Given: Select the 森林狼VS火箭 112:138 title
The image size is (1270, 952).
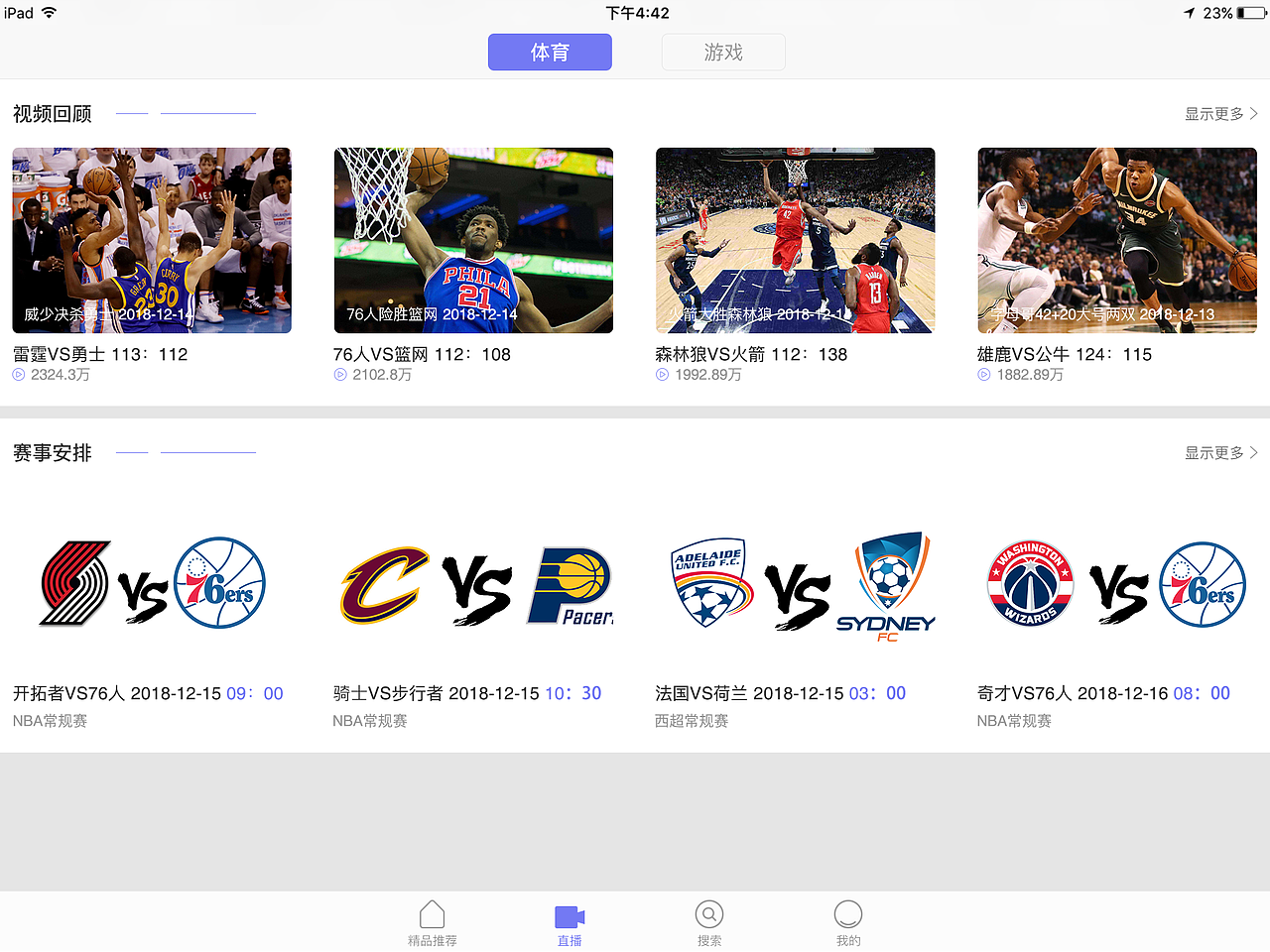Looking at the screenshot, I should point(751,354).
